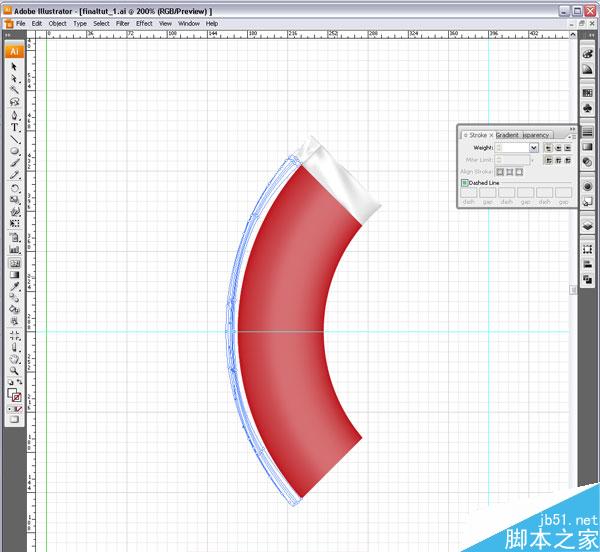Select the Paintbrush tool
Viewport: 600px width, 552px height.
click(x=14, y=163)
